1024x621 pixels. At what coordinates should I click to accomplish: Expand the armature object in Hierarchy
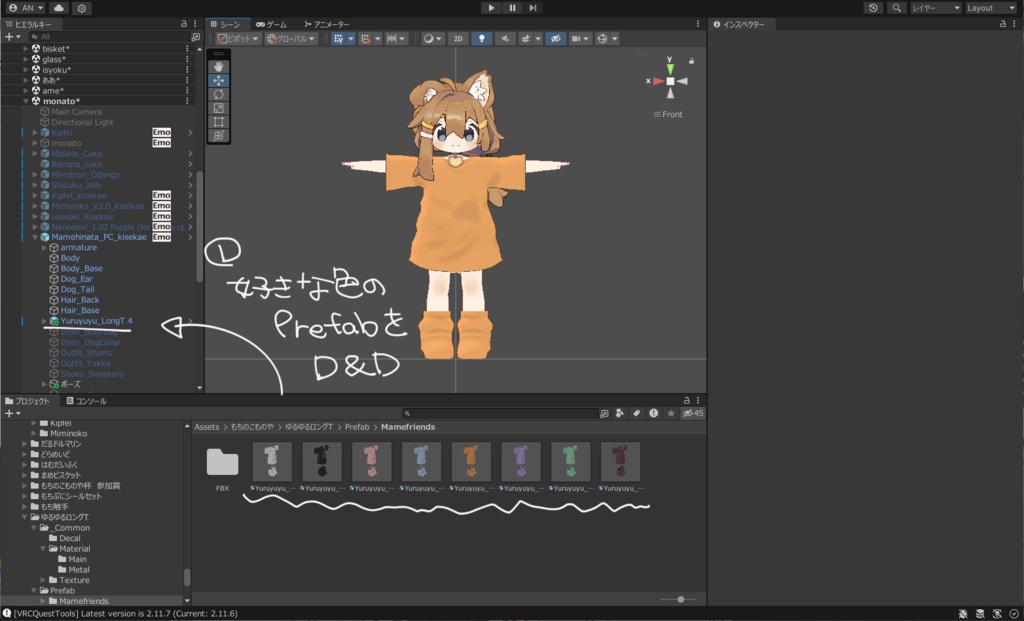[44, 247]
